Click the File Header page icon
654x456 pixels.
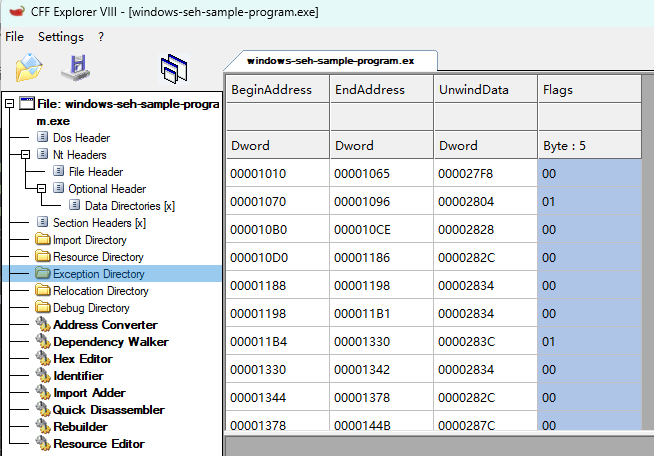tap(58, 171)
